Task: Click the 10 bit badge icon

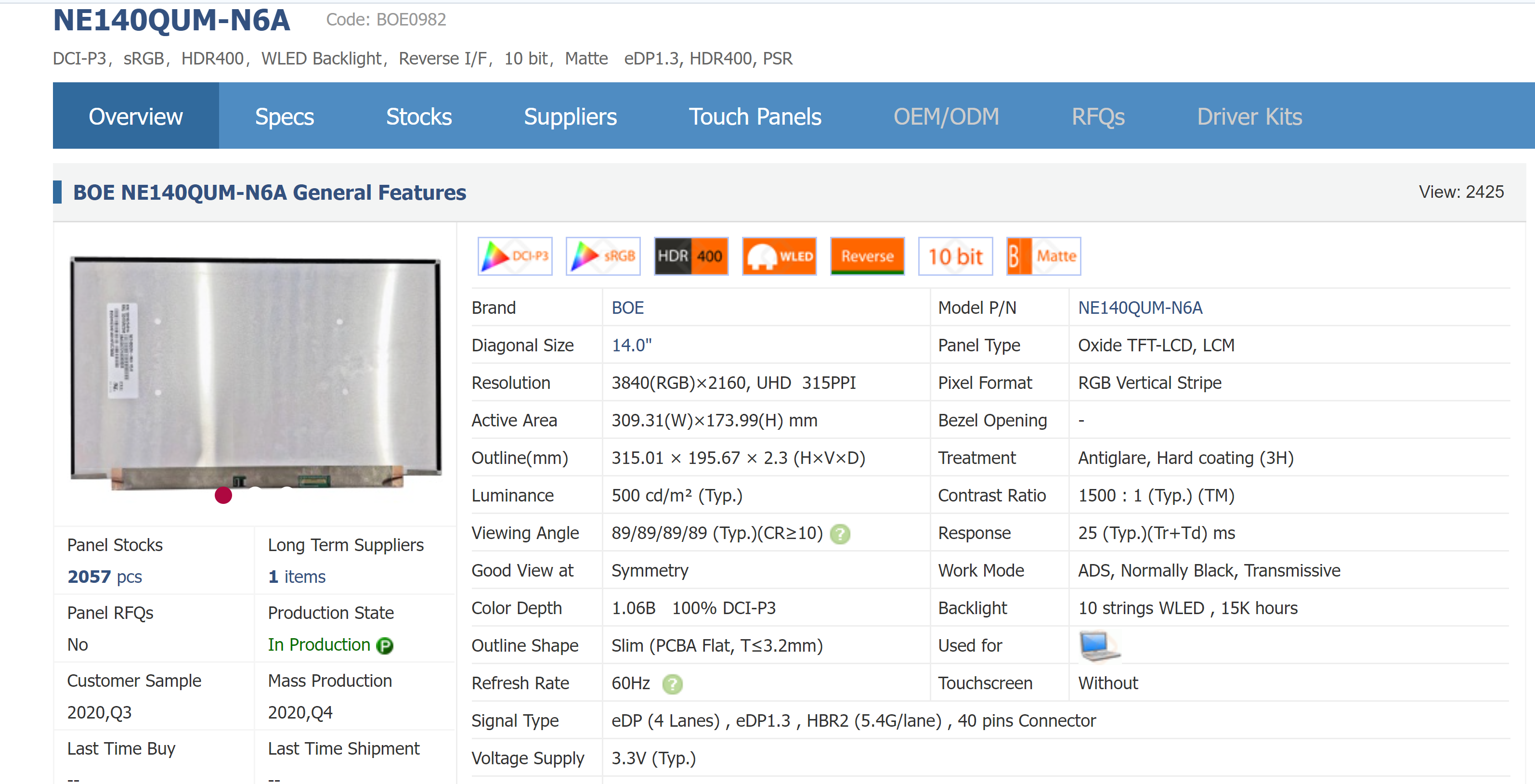Action: pos(955,256)
